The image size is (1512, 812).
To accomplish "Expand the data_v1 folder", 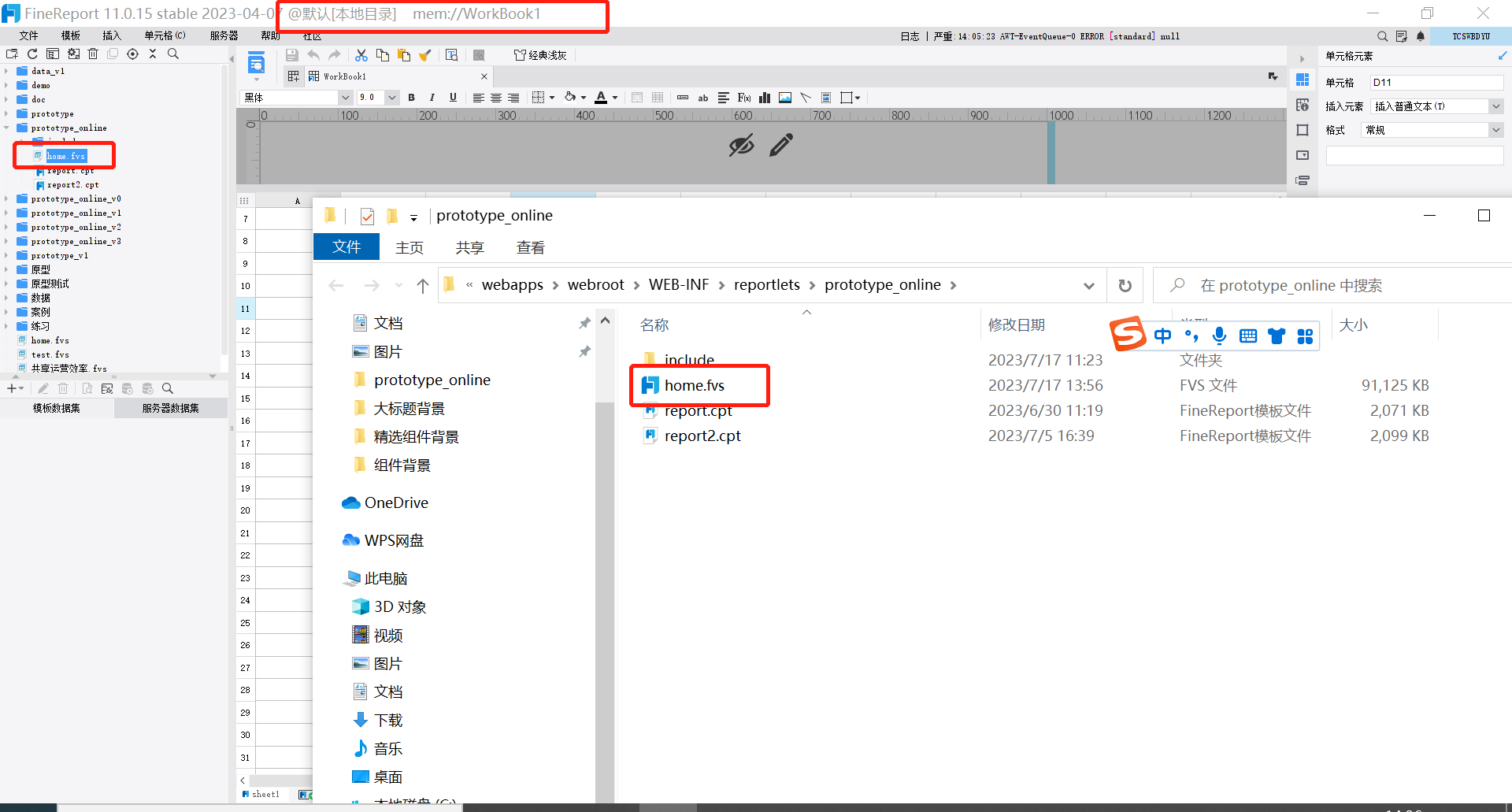I will point(7,71).
